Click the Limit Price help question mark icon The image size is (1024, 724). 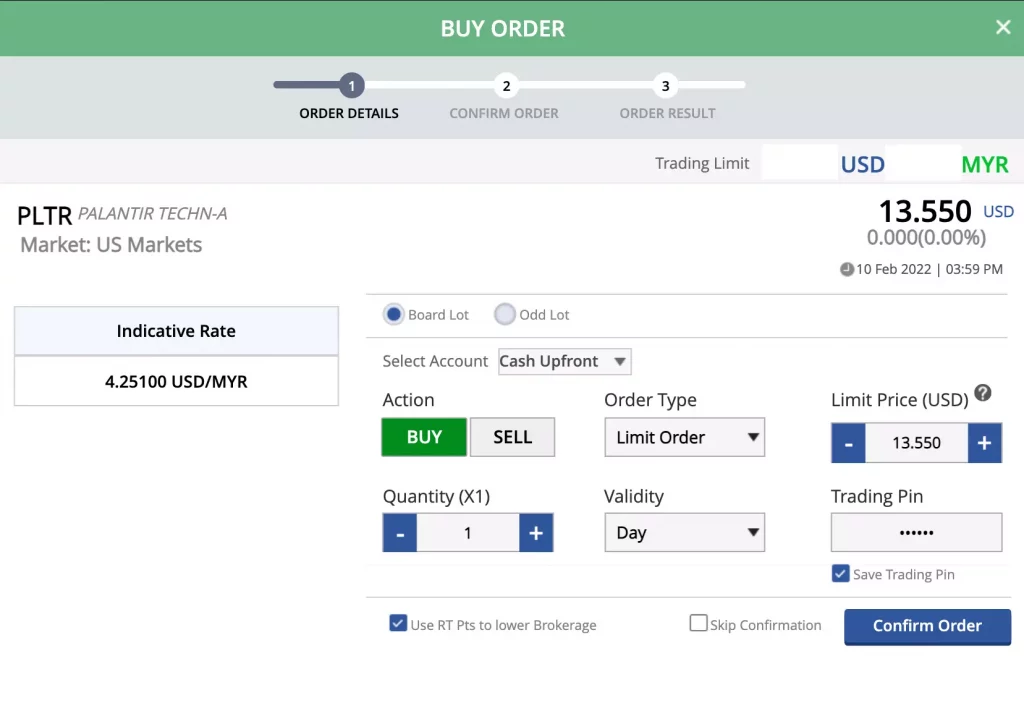pyautogui.click(x=982, y=393)
